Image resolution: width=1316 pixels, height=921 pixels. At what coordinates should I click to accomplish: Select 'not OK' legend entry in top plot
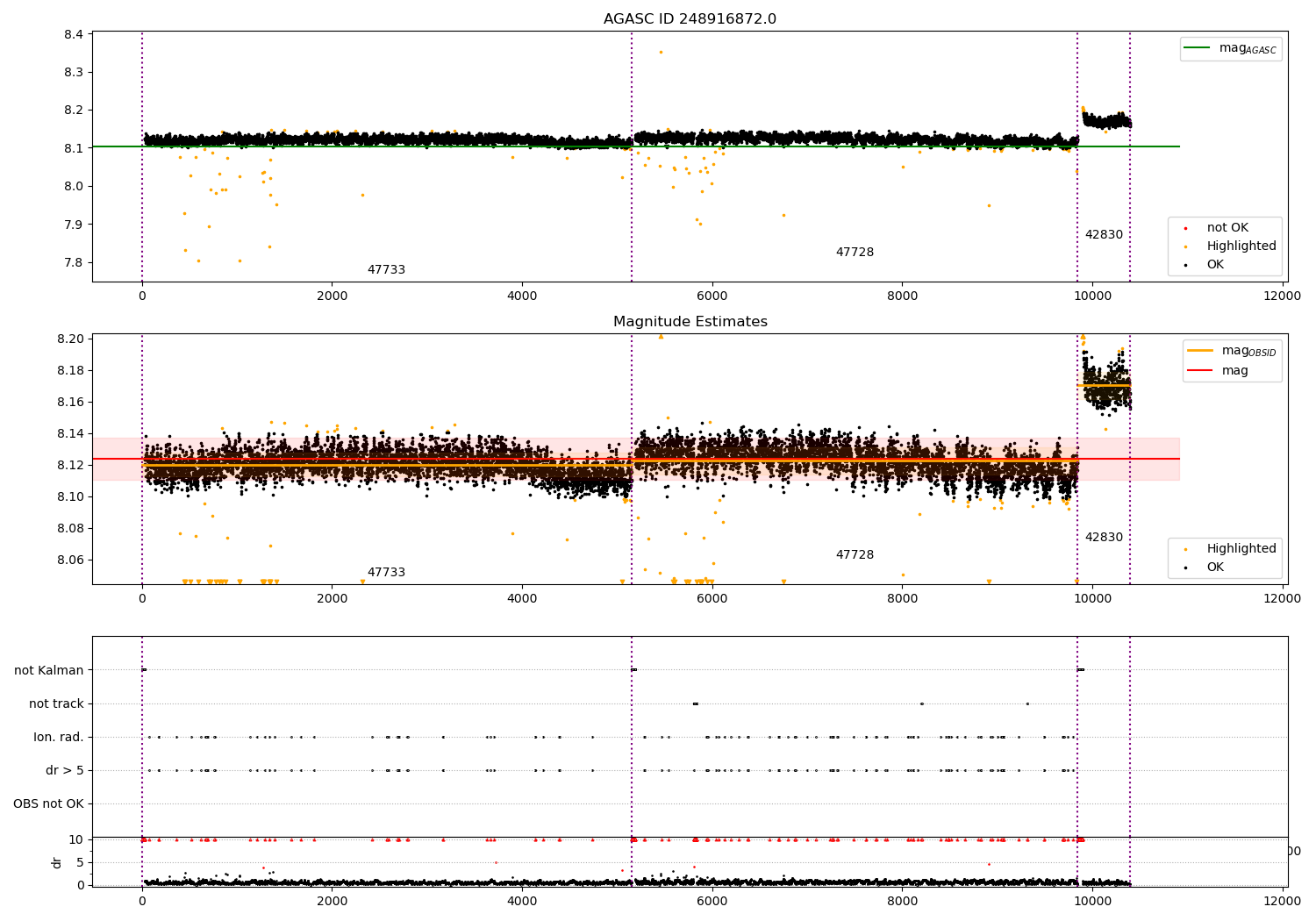point(1227,228)
